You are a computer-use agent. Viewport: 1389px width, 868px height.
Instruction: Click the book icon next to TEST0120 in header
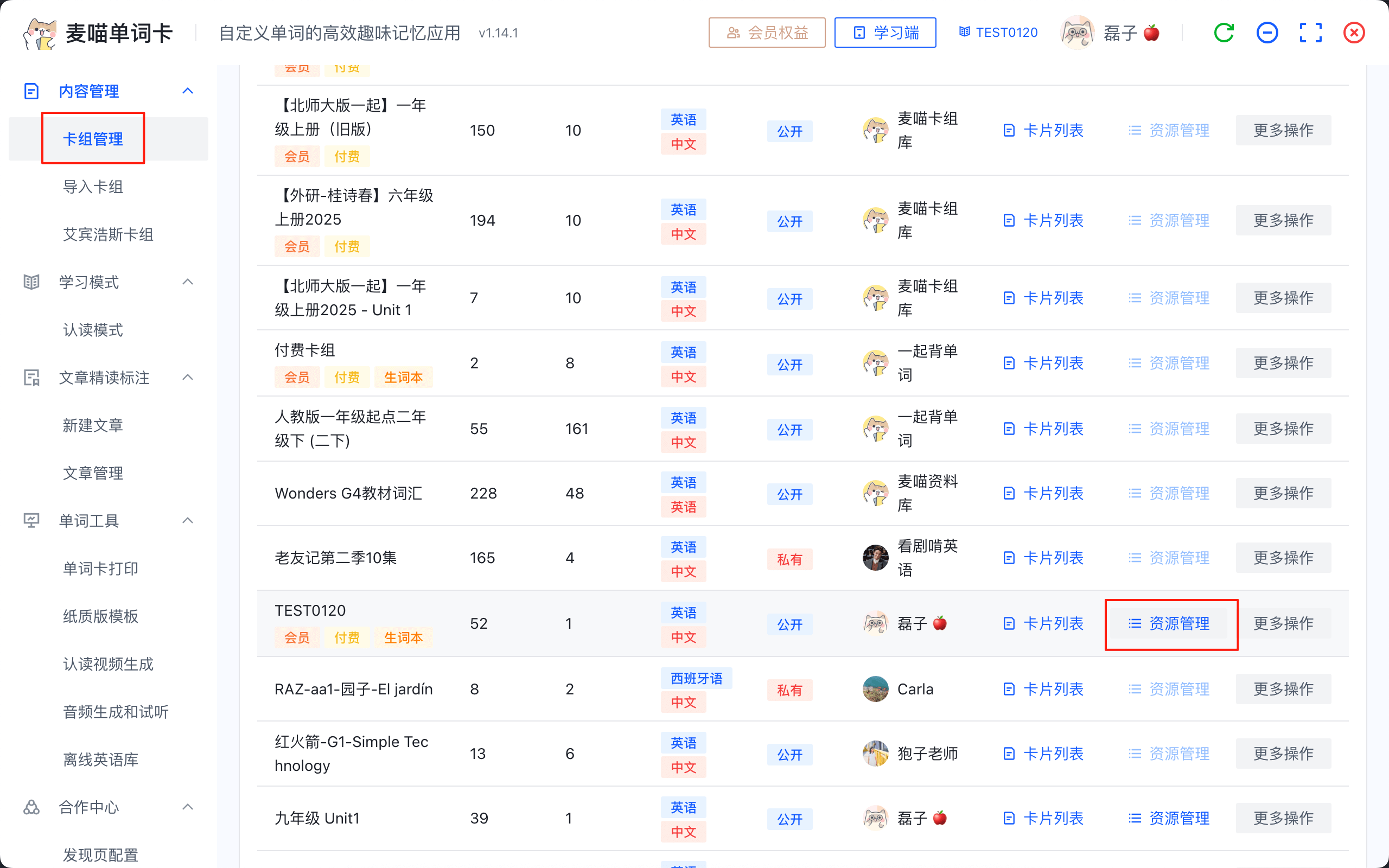point(964,33)
